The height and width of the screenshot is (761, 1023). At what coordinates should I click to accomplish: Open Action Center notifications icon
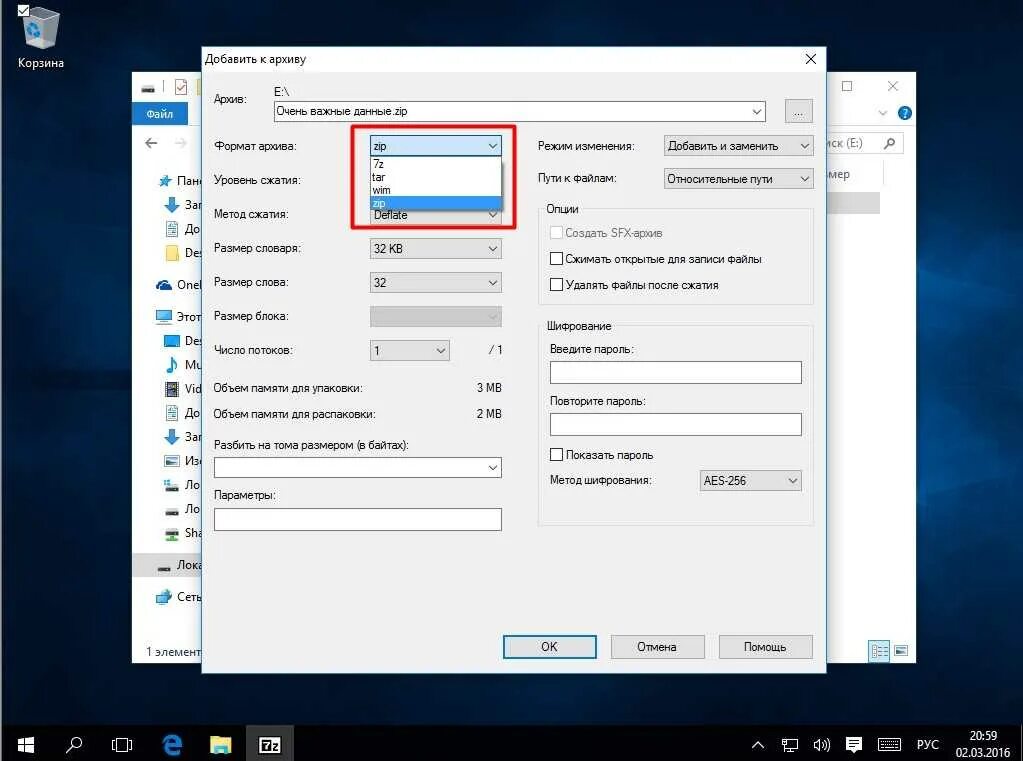tap(853, 744)
